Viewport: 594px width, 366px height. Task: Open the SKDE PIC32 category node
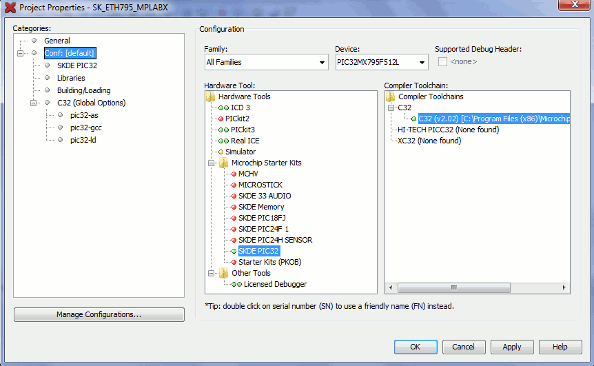pyautogui.click(x=77, y=66)
